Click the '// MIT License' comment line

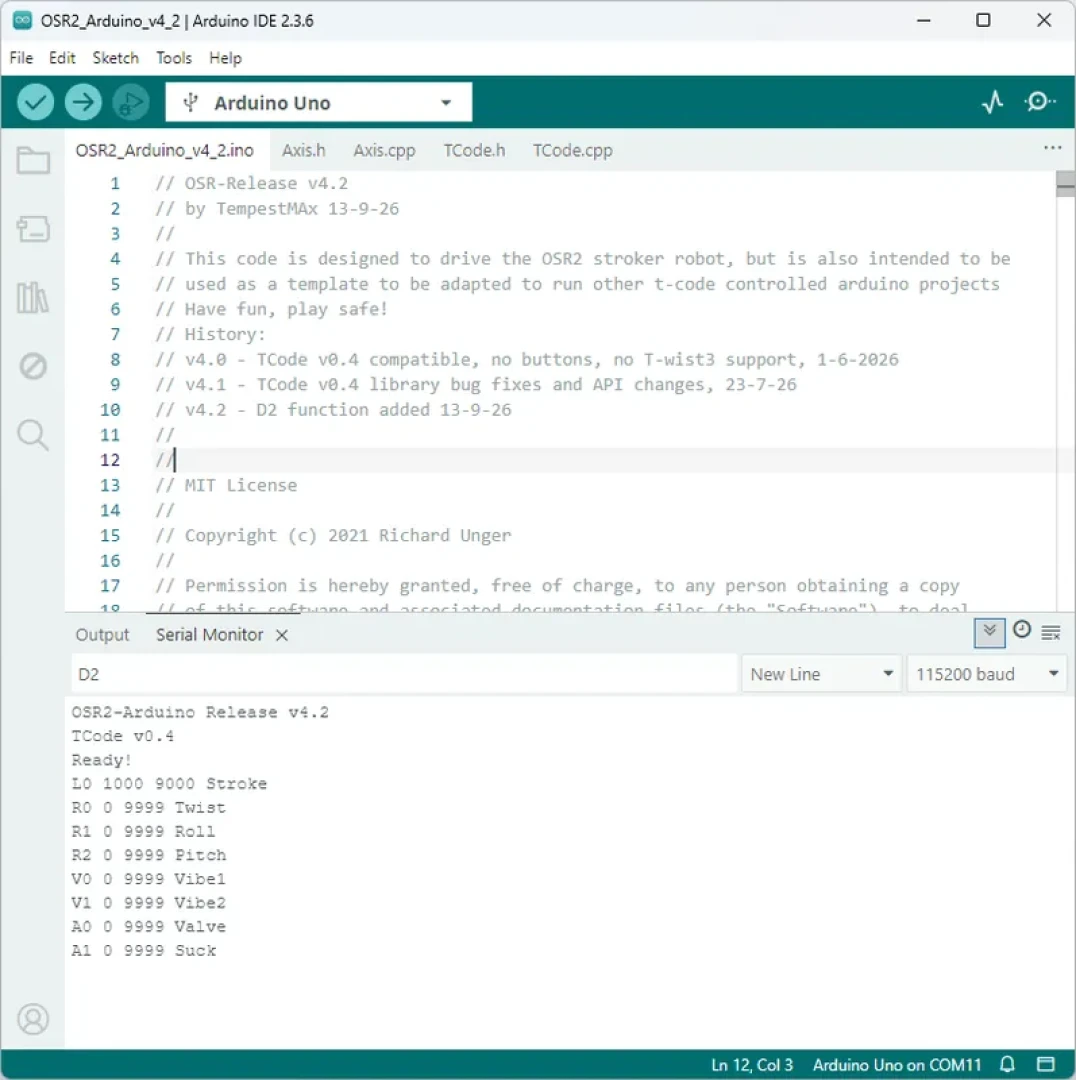coord(226,486)
